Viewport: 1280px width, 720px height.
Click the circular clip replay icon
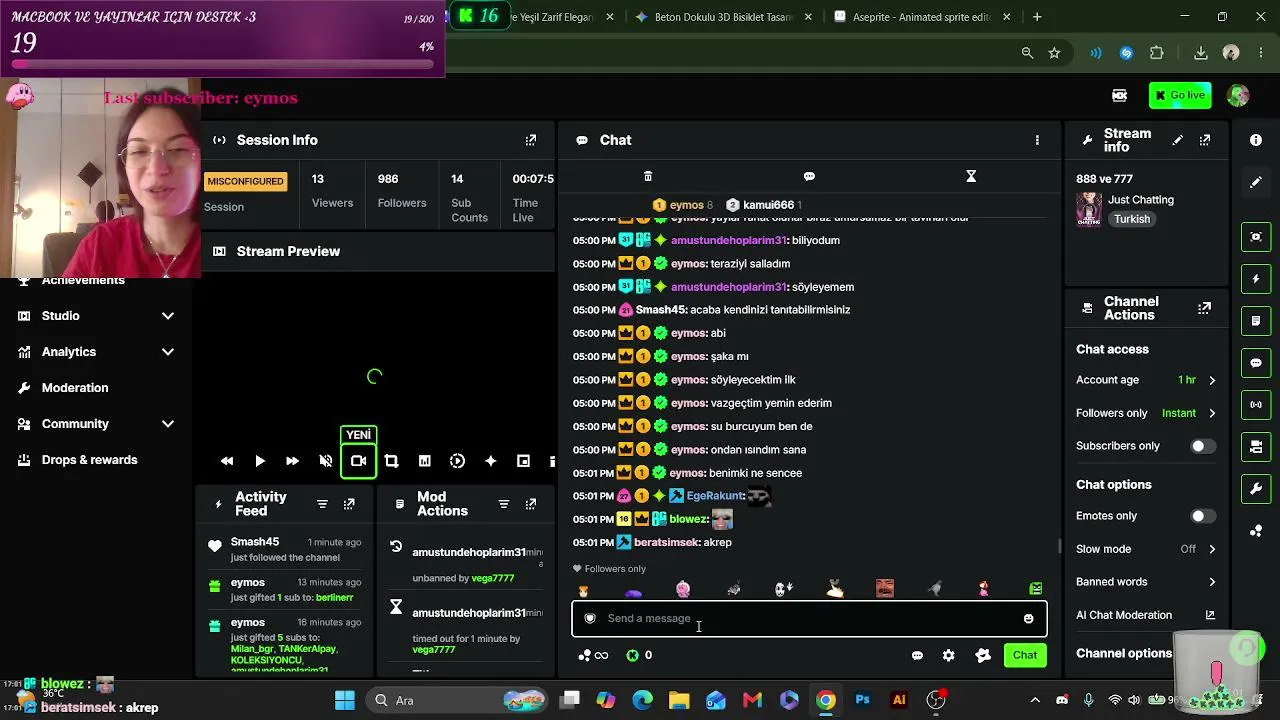click(457, 461)
